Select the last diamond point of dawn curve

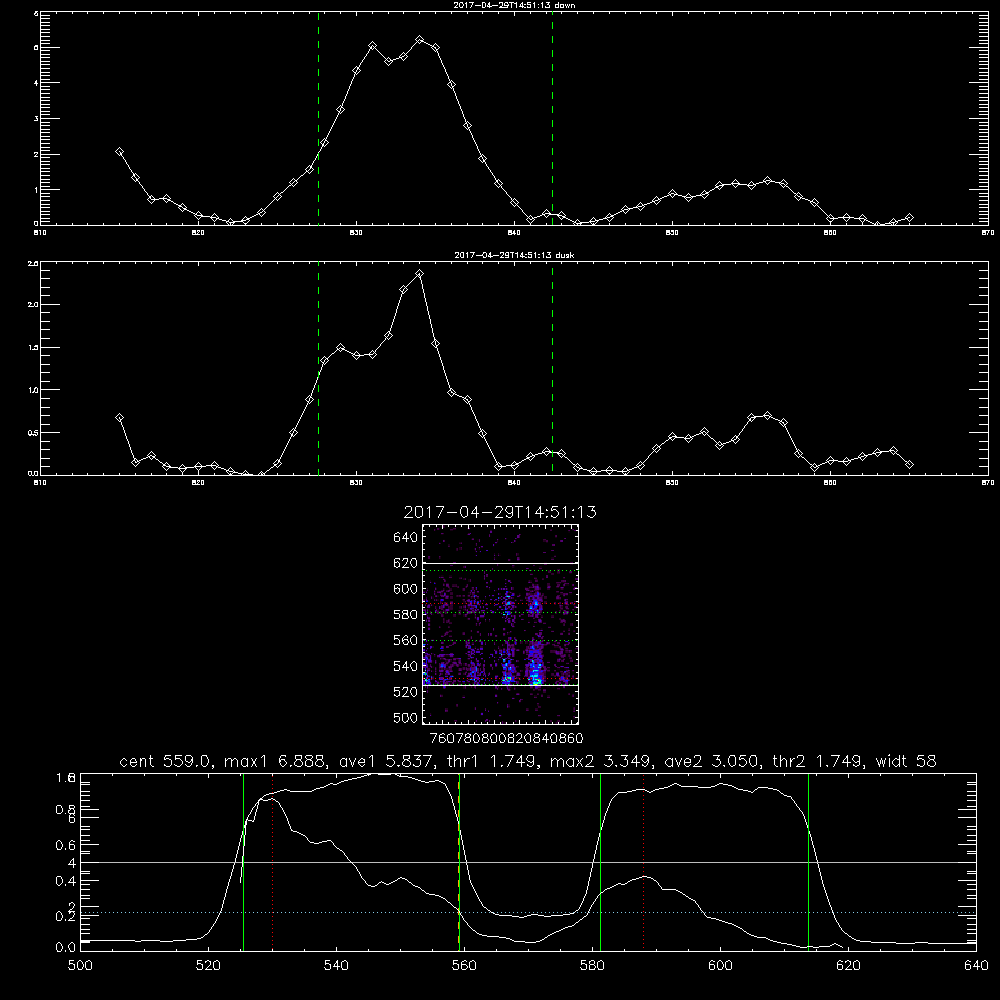point(909,217)
